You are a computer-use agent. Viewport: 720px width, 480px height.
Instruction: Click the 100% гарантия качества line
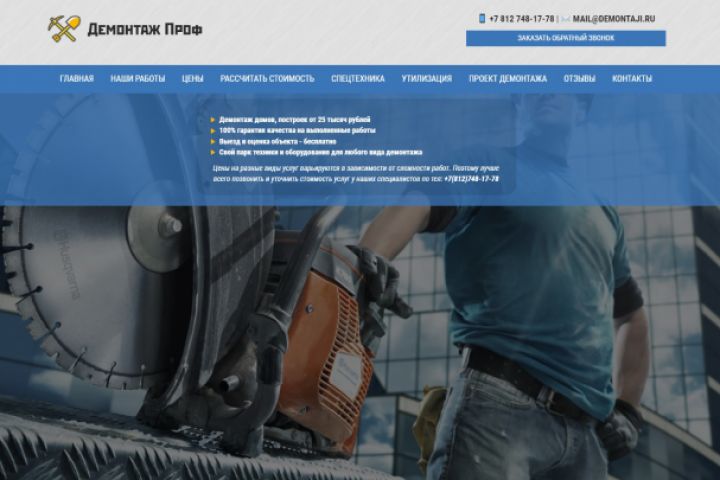(x=297, y=130)
